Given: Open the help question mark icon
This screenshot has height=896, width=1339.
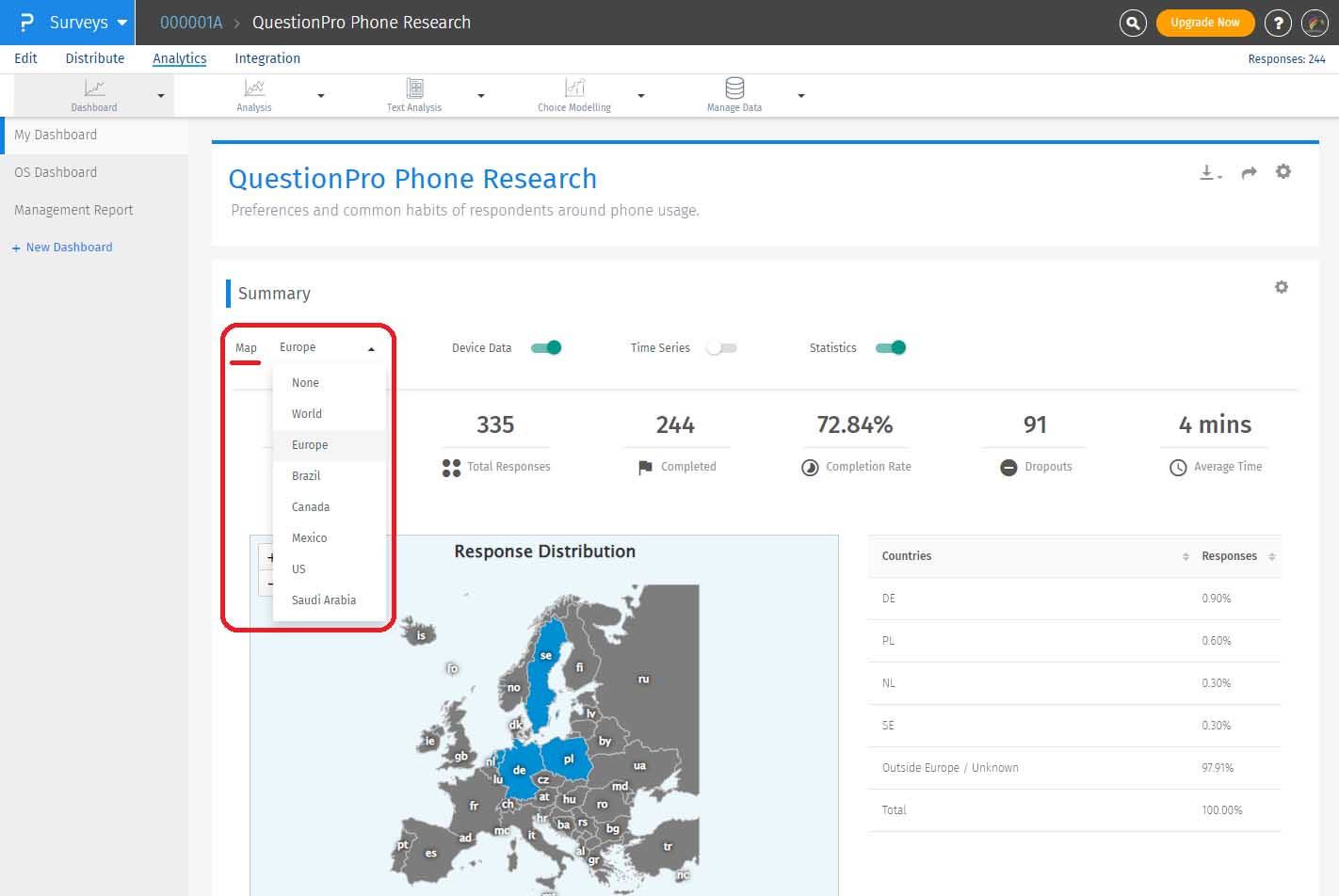Looking at the screenshot, I should click(x=1278, y=23).
